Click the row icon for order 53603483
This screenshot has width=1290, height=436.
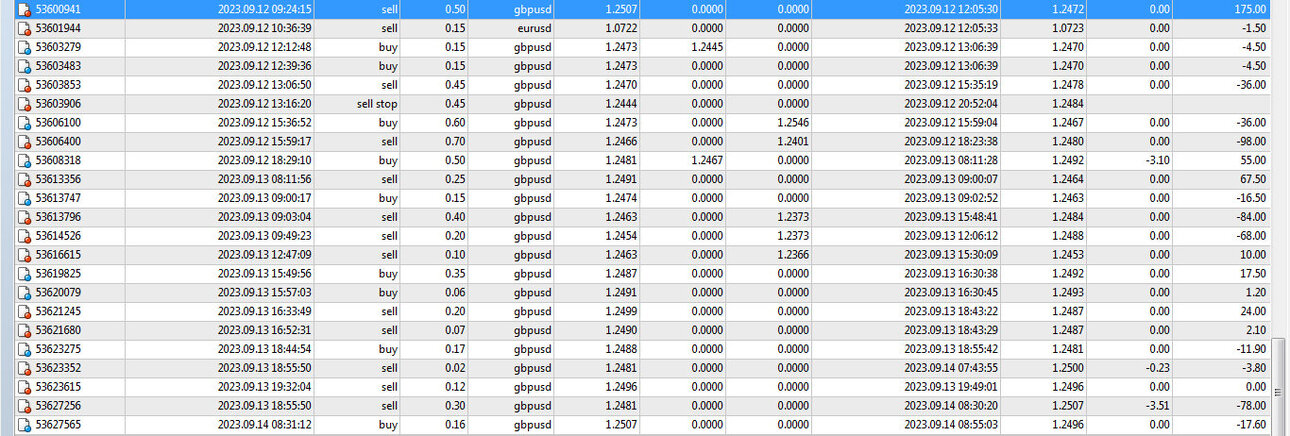point(24,66)
